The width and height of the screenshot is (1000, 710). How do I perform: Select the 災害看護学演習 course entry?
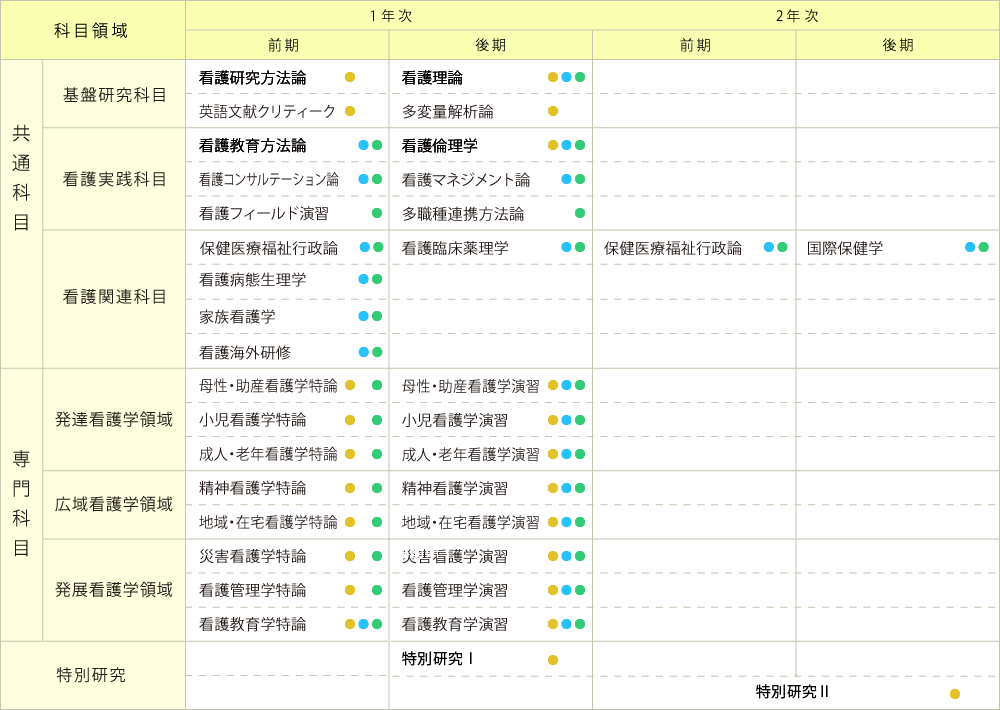(455, 556)
